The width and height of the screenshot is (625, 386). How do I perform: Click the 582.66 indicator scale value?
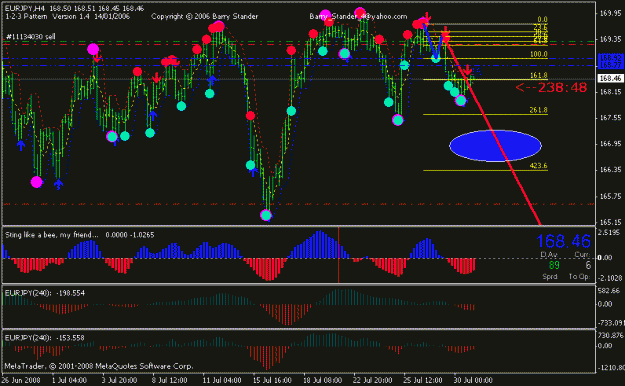pos(609,291)
